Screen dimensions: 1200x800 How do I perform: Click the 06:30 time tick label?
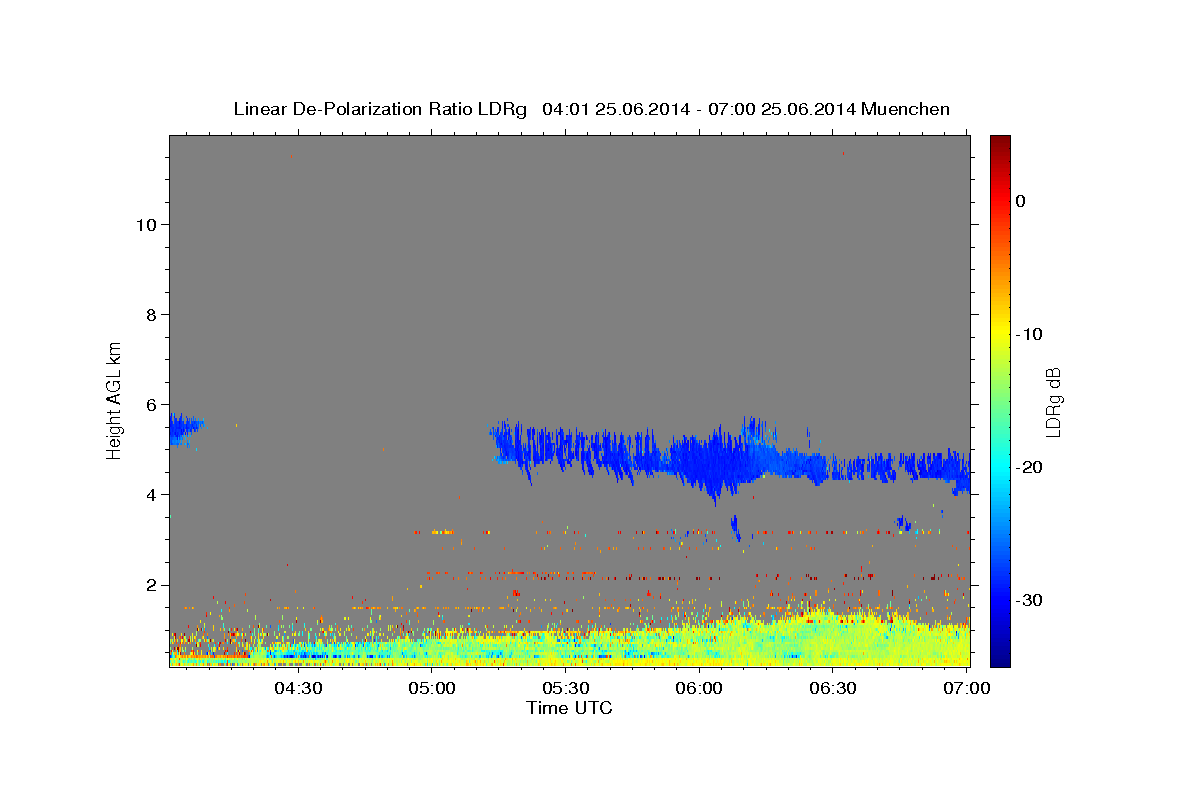[832, 688]
